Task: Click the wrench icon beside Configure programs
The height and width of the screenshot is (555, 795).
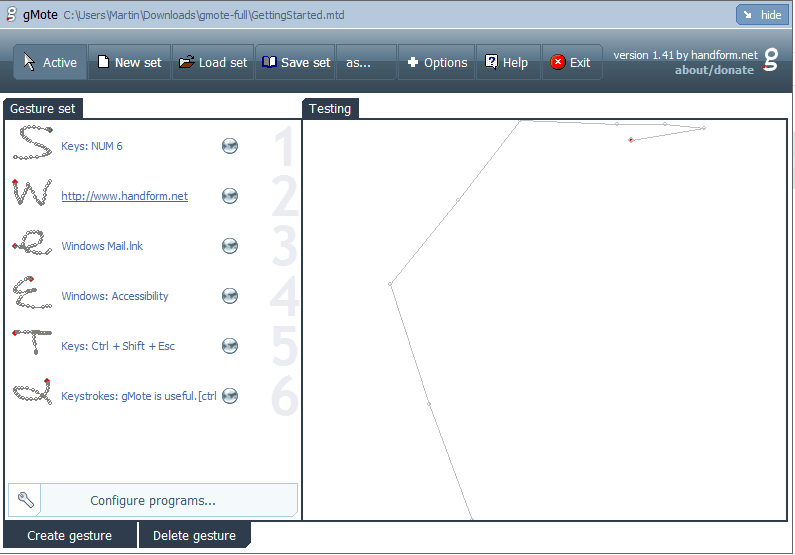Action: [25, 500]
